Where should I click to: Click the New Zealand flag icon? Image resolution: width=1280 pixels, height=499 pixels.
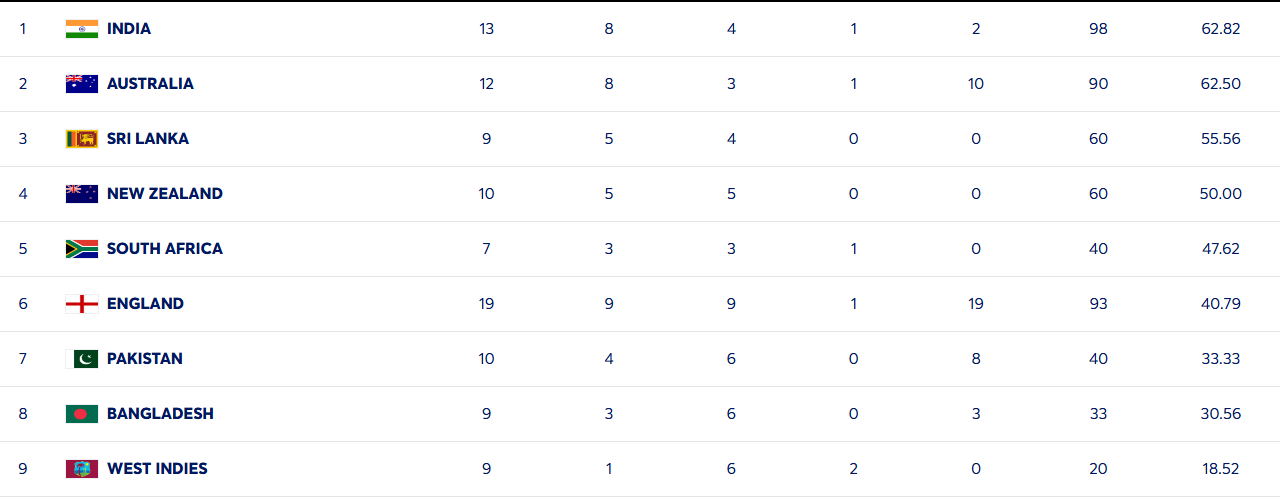point(82,194)
